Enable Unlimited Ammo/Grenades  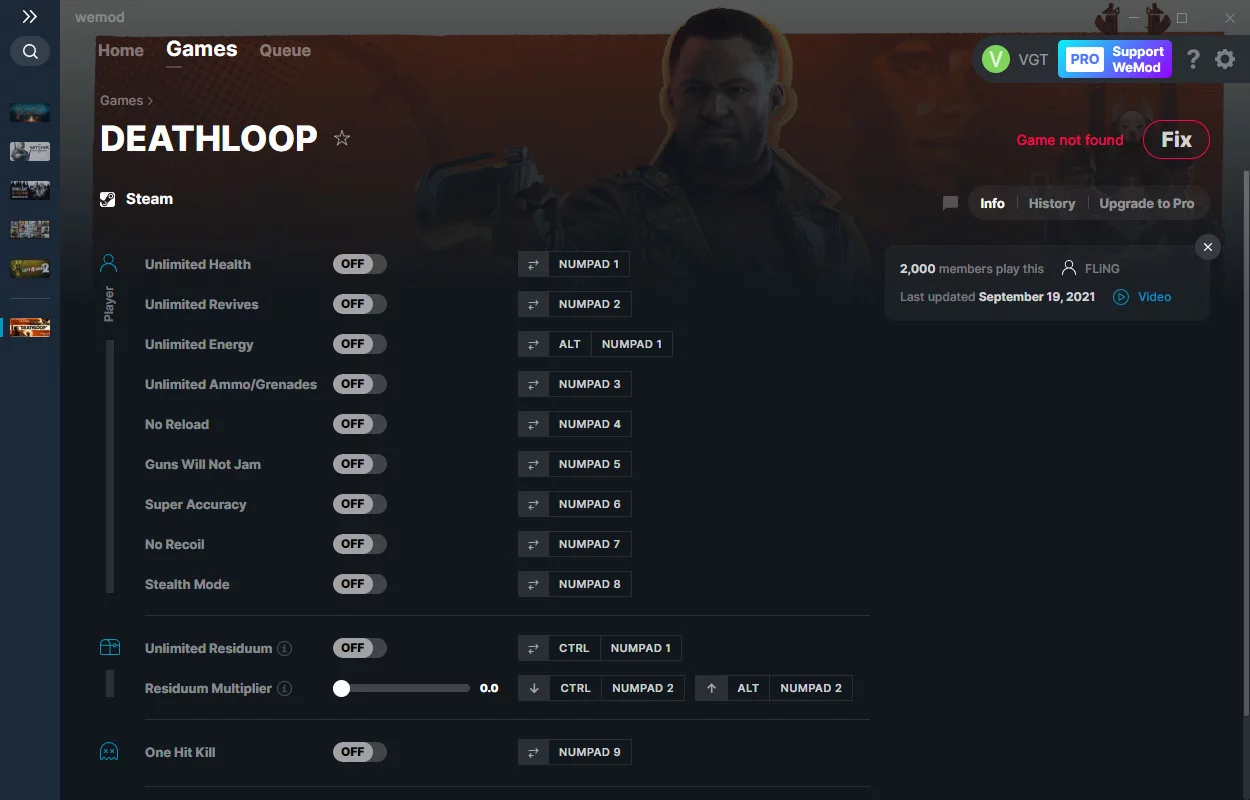pos(359,384)
